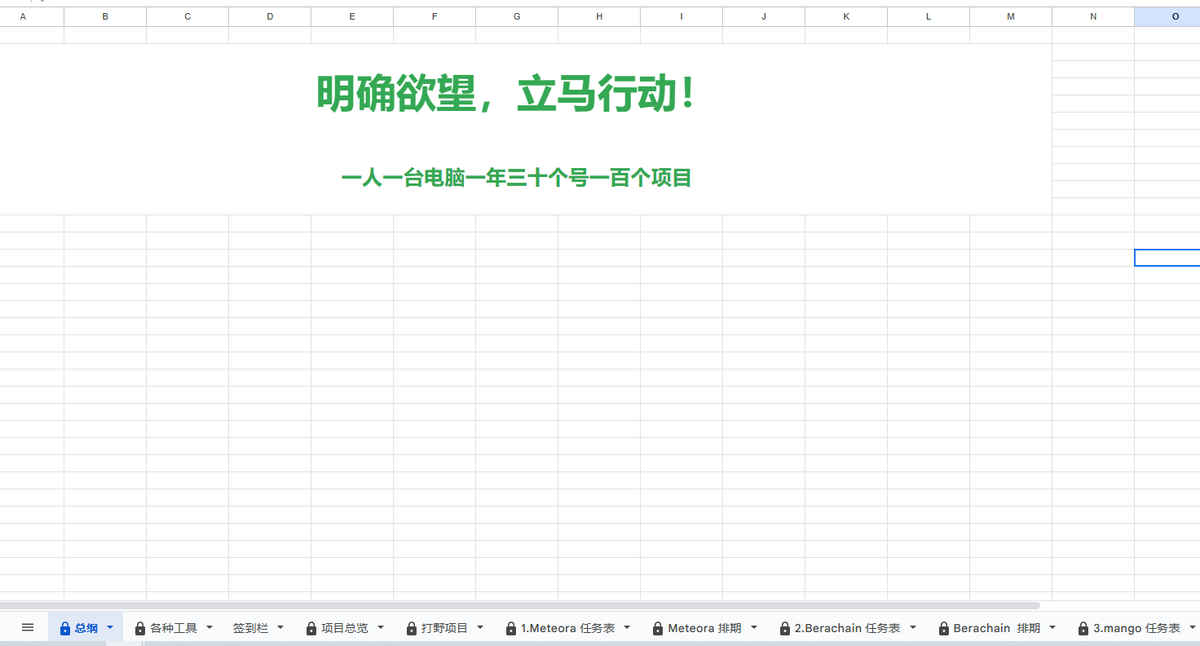Open the 项目总览 tab dropdown arrow
Image resolution: width=1200 pixels, height=646 pixels.
pos(380,628)
